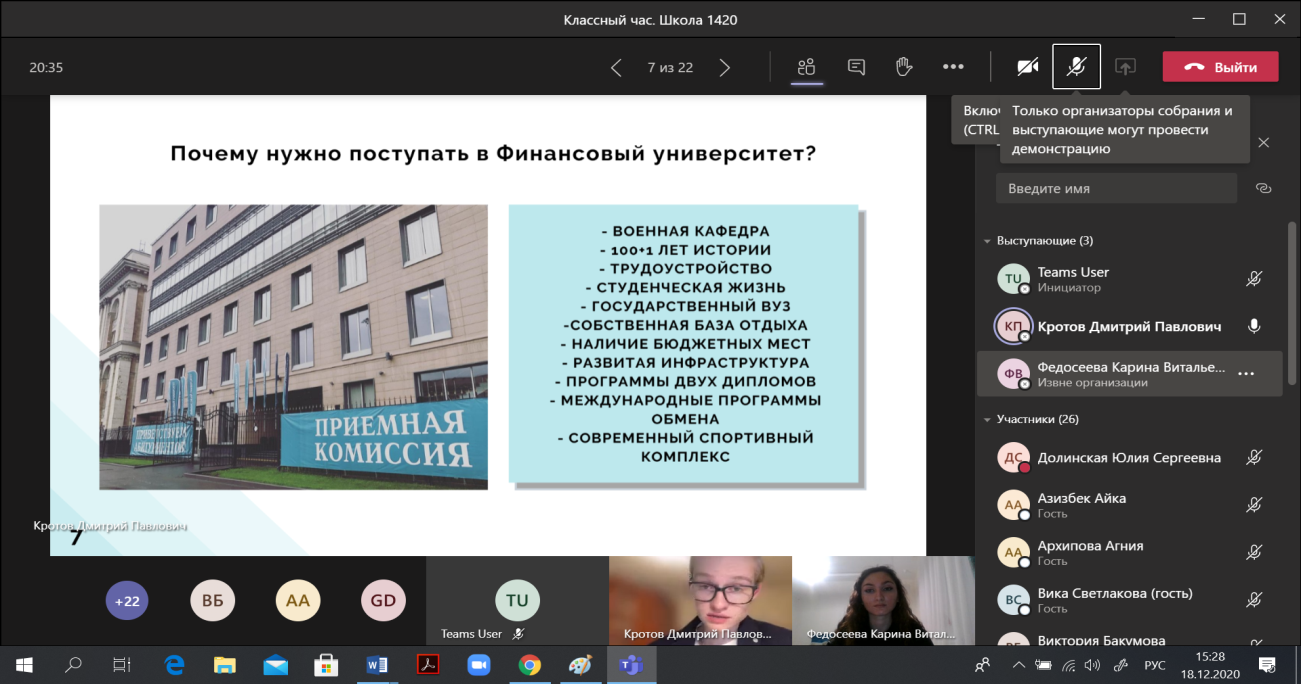Go to the previous slide arrow

tap(616, 68)
